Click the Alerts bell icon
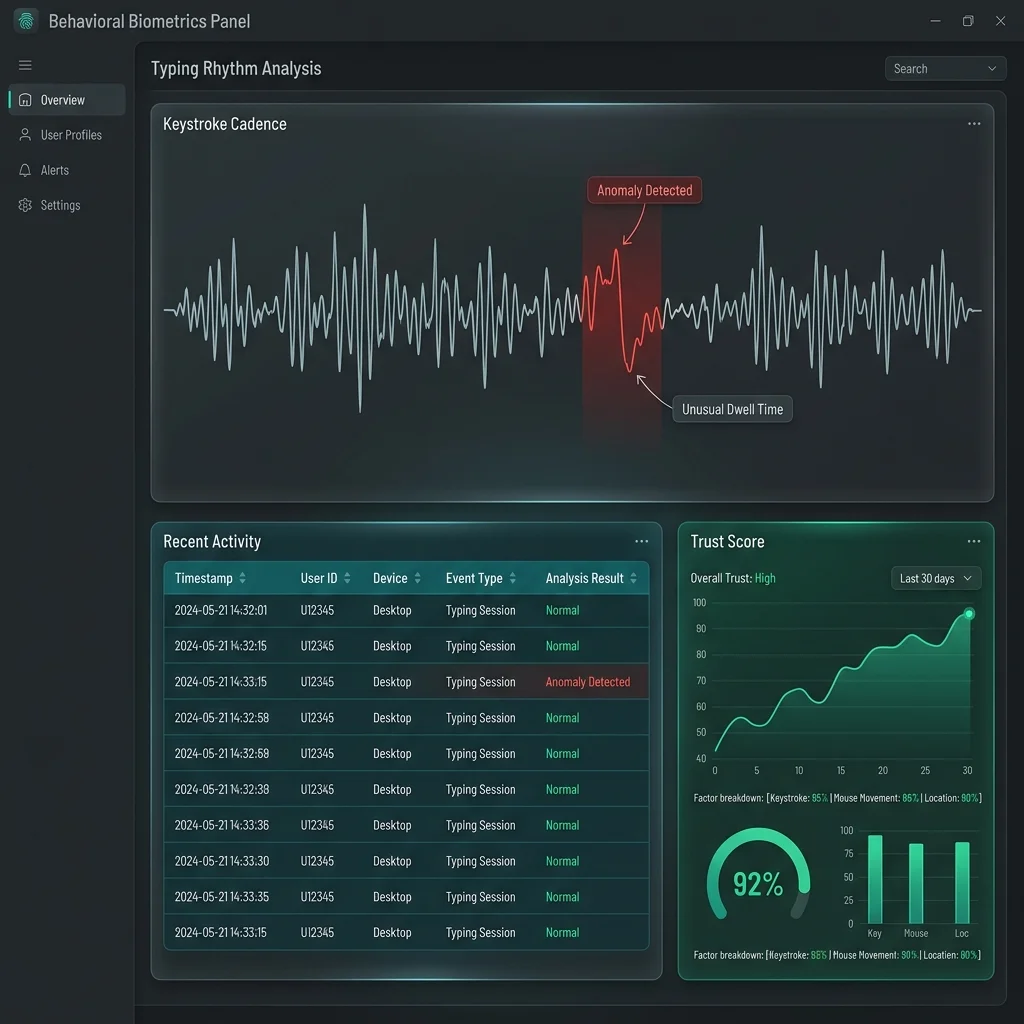Image resolution: width=1024 pixels, height=1024 pixels. [x=25, y=170]
